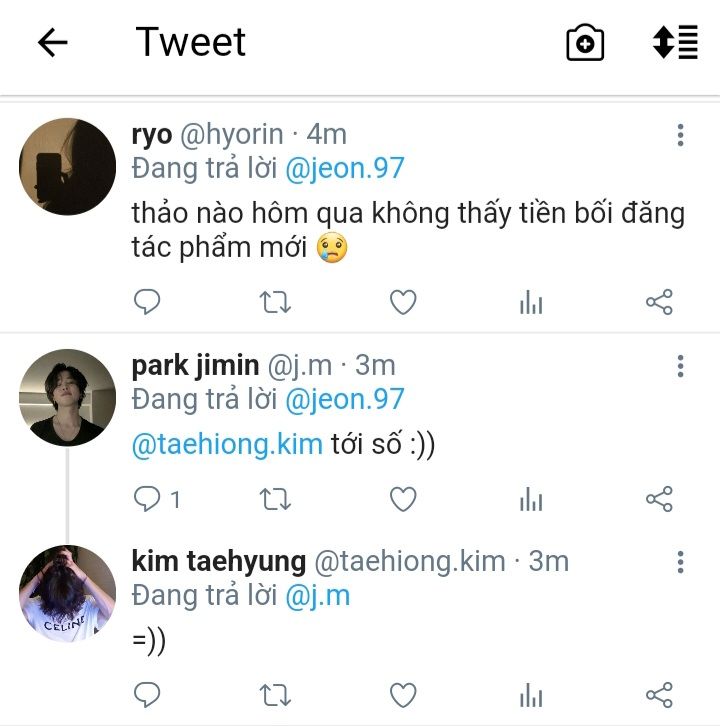Screen dimensions: 720x726
Task: Like kim taehyung's tweet
Action: click(x=403, y=695)
